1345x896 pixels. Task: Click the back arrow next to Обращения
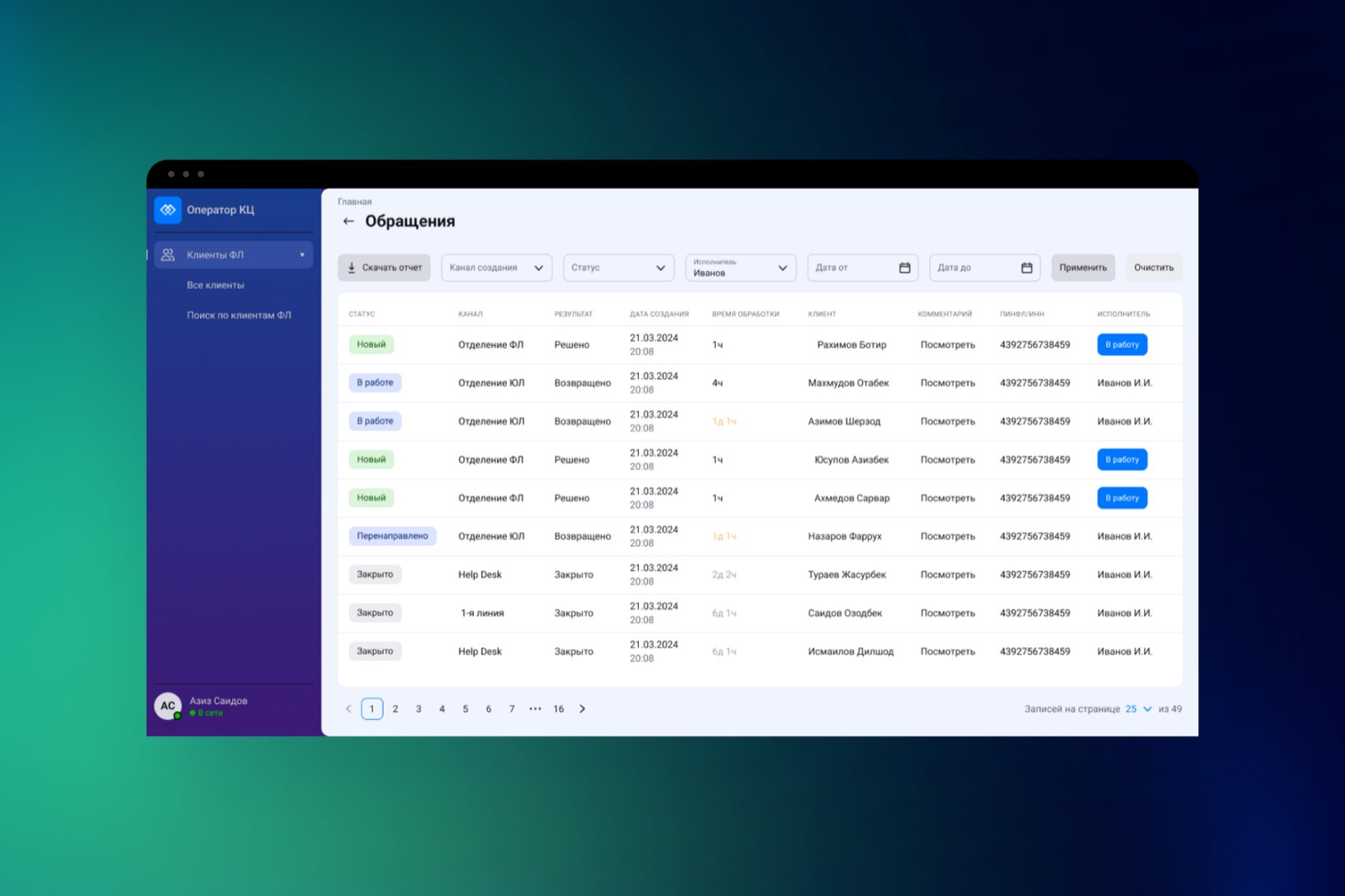point(349,221)
